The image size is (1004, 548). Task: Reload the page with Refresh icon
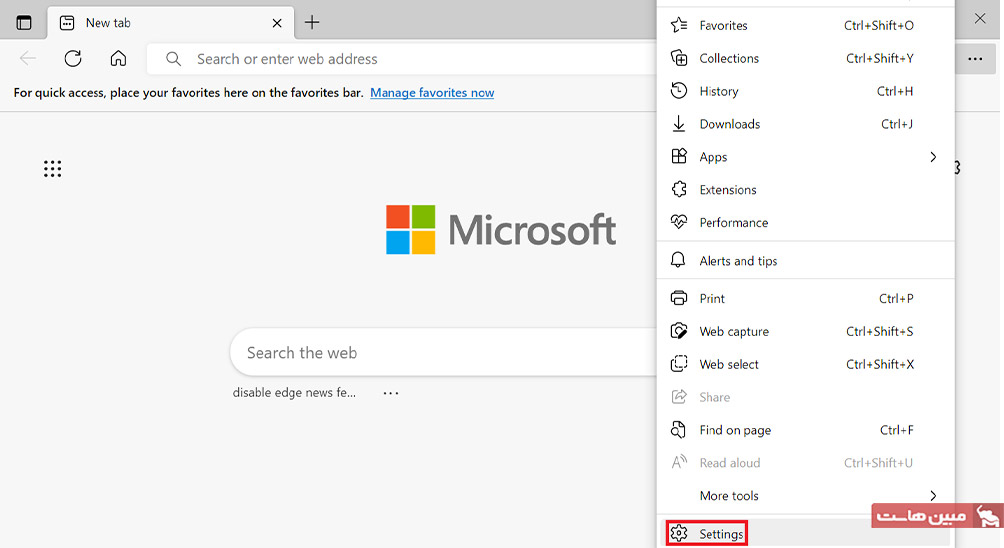click(x=73, y=59)
